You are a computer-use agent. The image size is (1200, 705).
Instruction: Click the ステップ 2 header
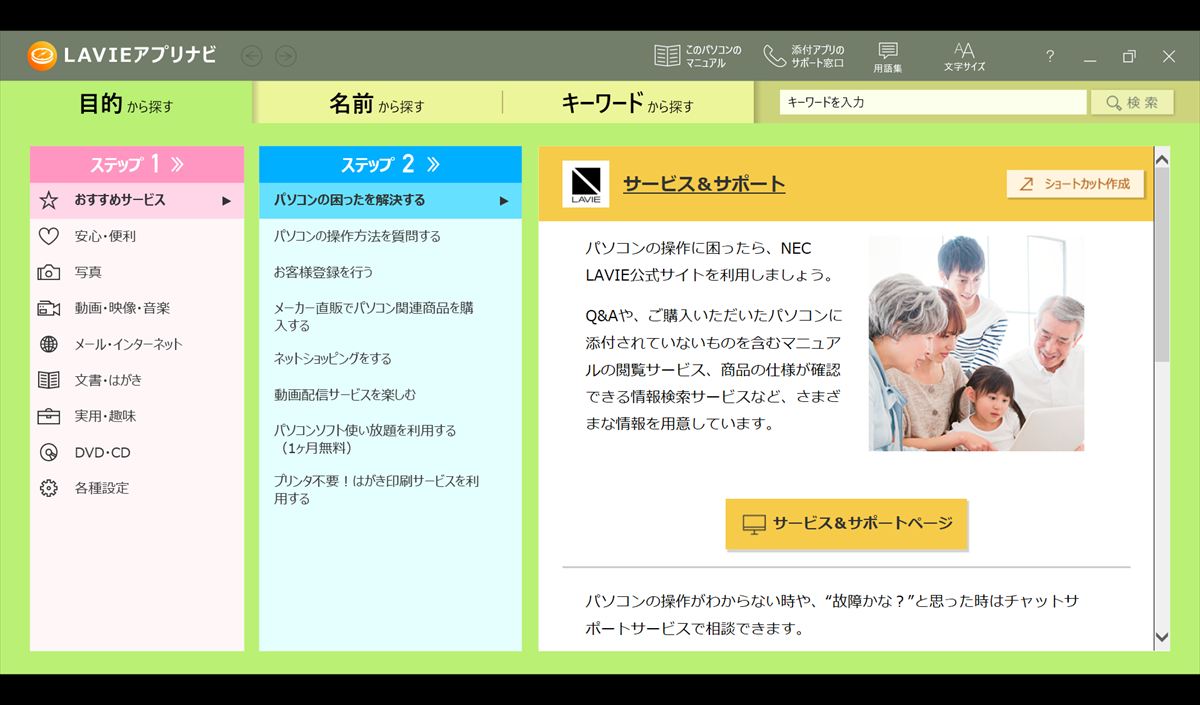coord(390,164)
